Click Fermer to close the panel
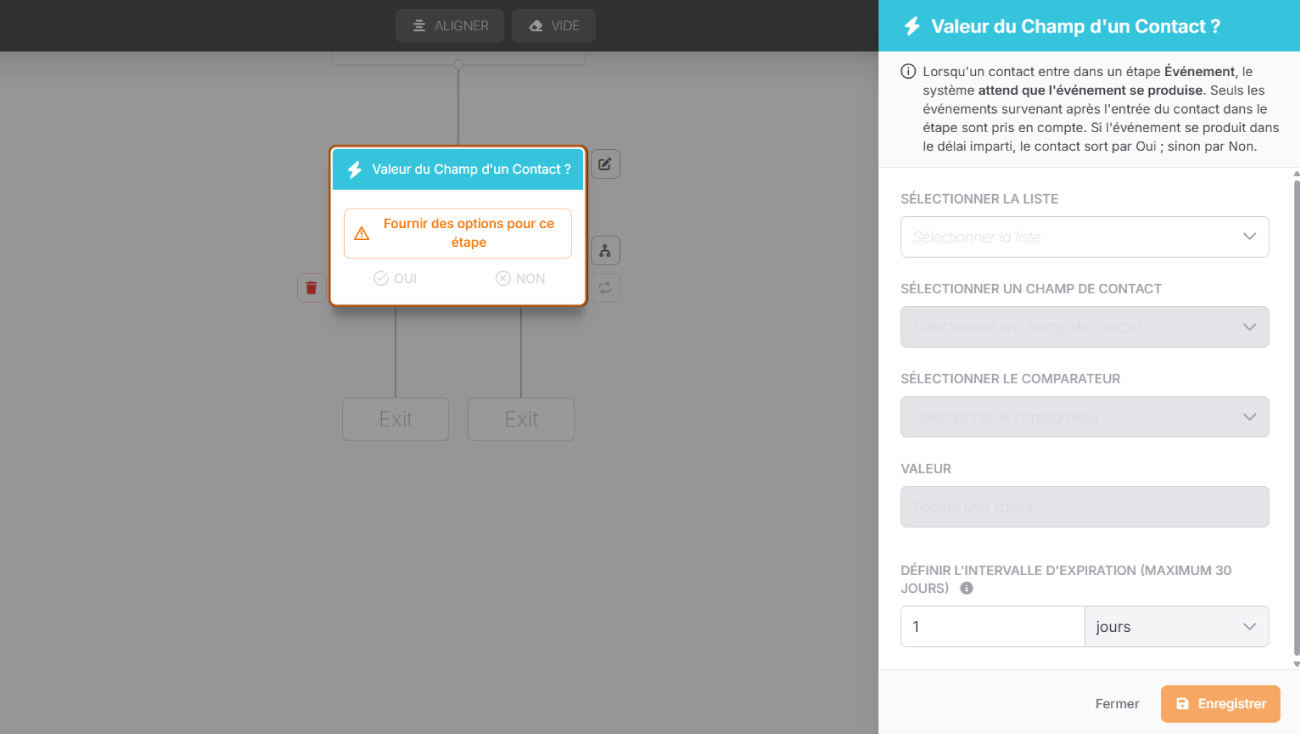Image resolution: width=1300 pixels, height=734 pixels. pyautogui.click(x=1117, y=704)
